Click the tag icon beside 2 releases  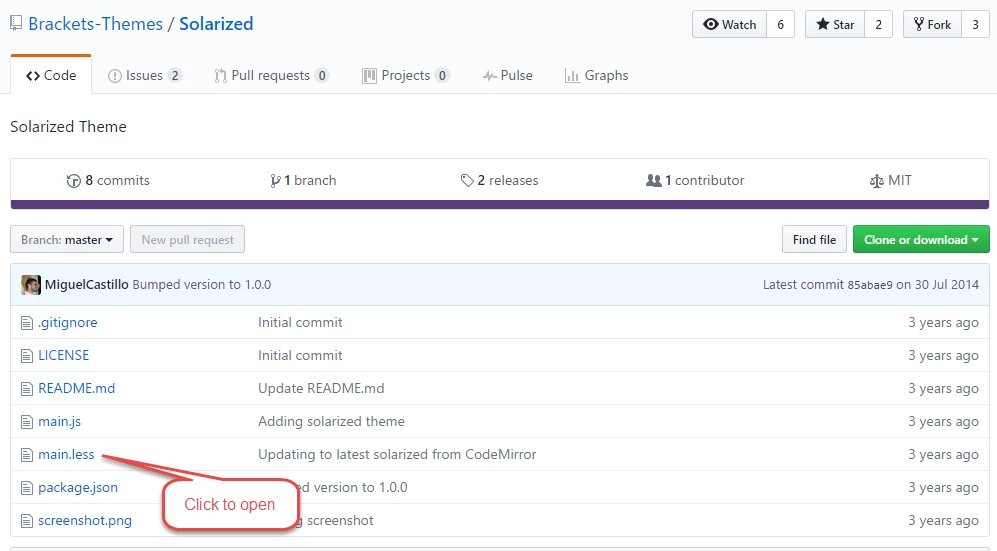point(467,181)
